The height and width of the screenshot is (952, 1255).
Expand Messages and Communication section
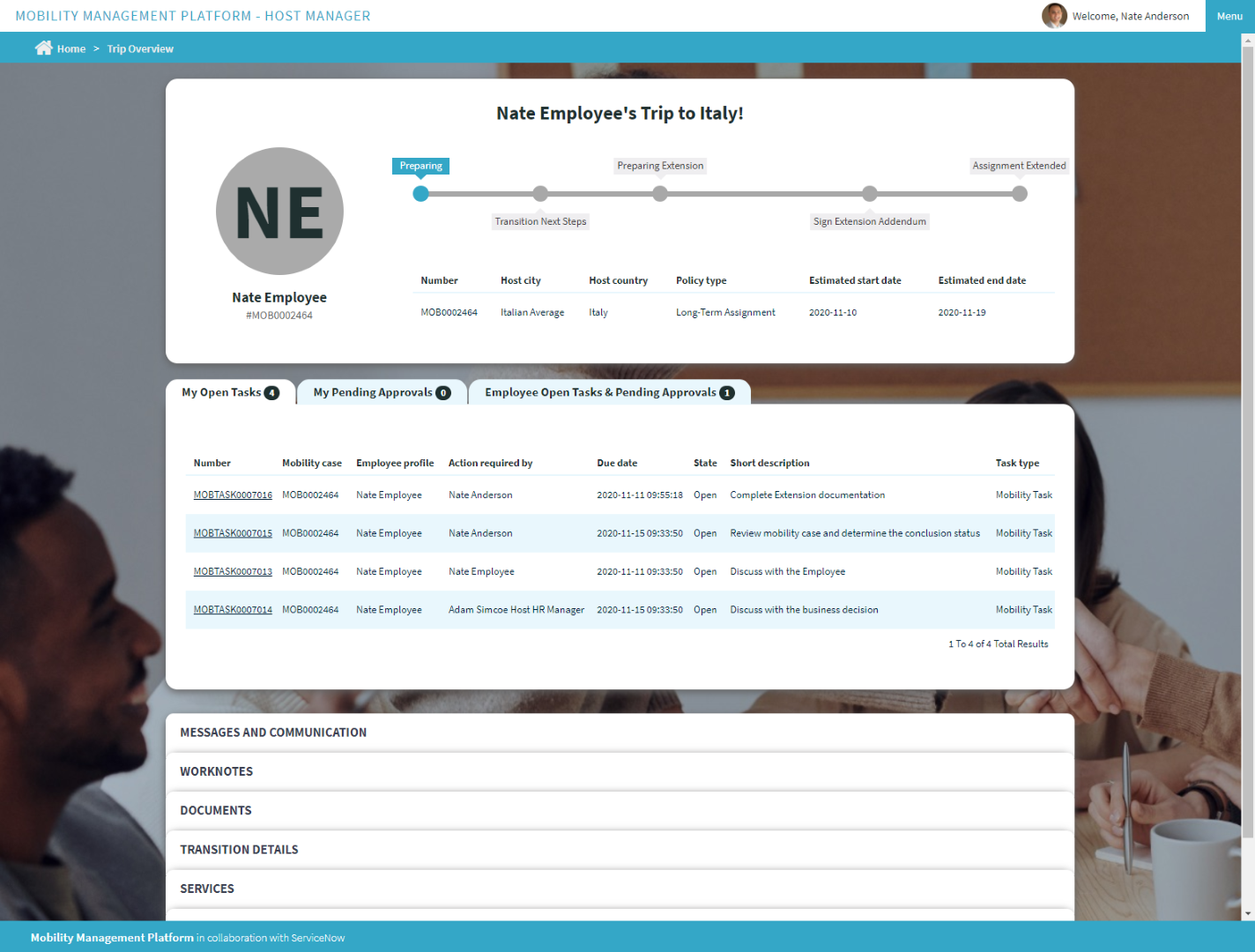273,733
